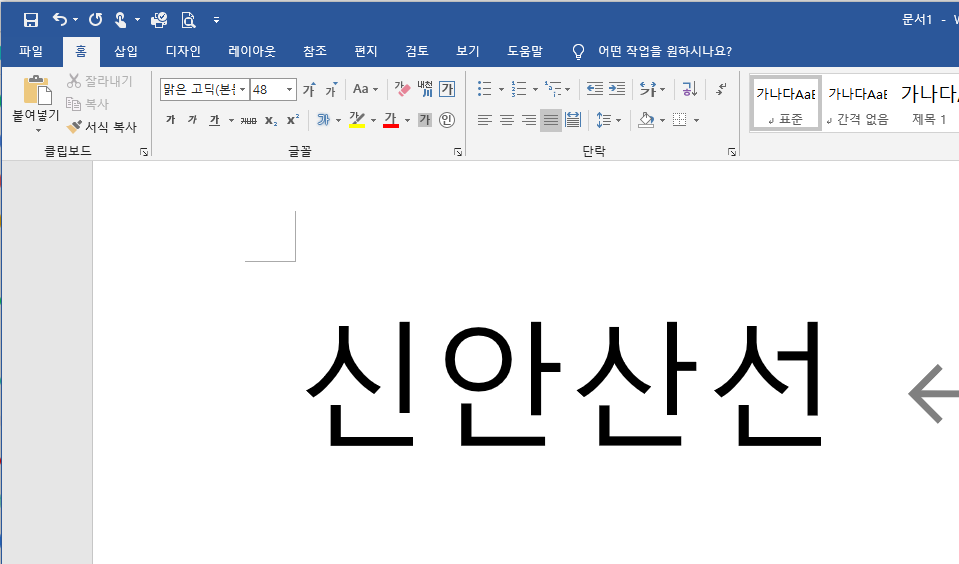Open the 파일 menu tab
Image resolution: width=959 pixels, height=564 pixels.
click(x=31, y=51)
